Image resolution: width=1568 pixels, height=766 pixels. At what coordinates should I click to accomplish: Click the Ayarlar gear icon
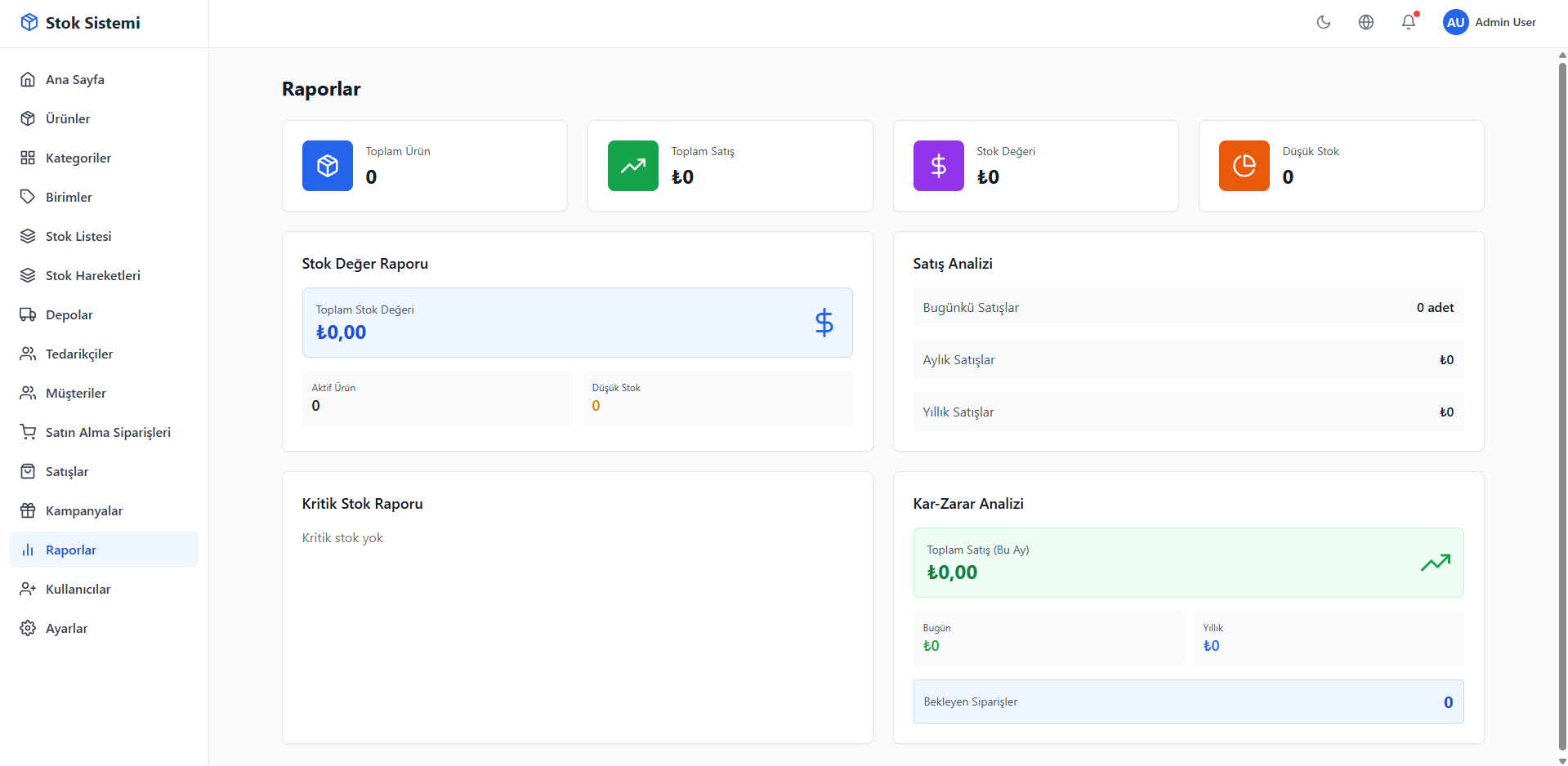28,628
